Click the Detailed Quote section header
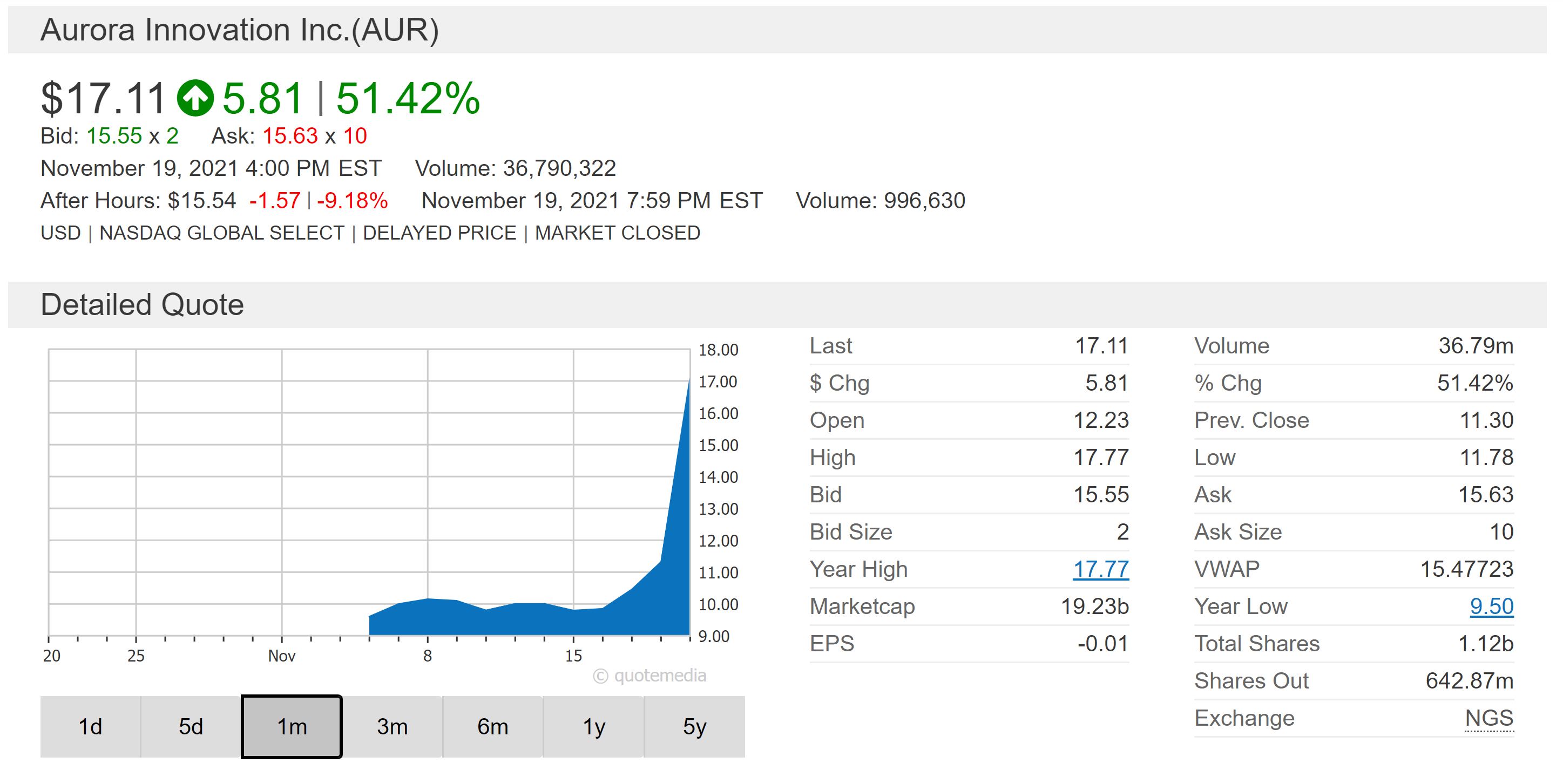 coord(142,305)
